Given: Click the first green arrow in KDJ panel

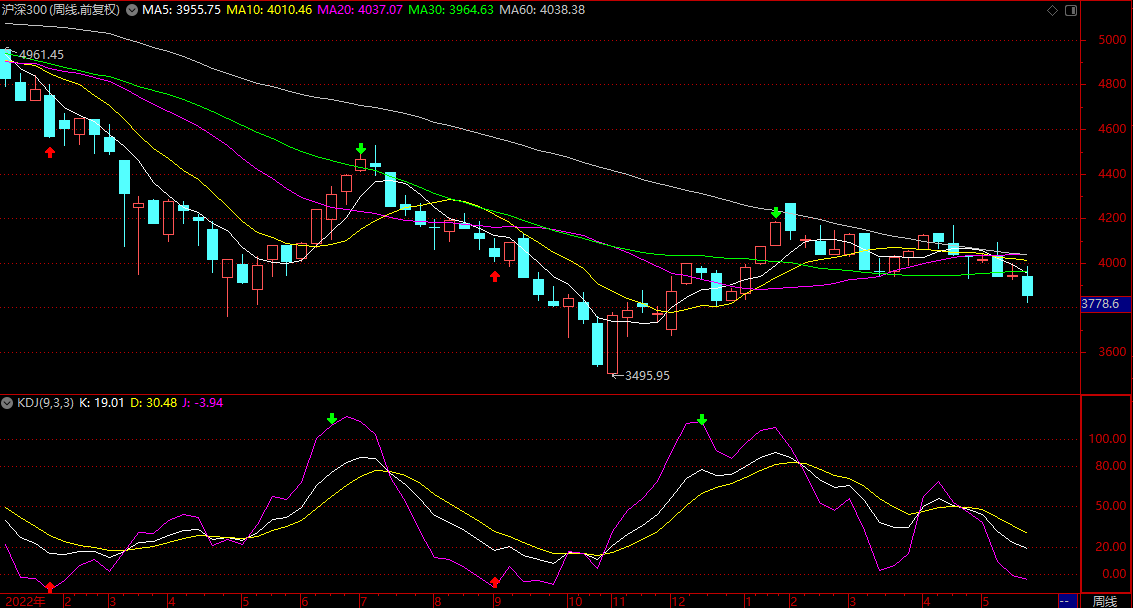Looking at the screenshot, I should tap(332, 419).
